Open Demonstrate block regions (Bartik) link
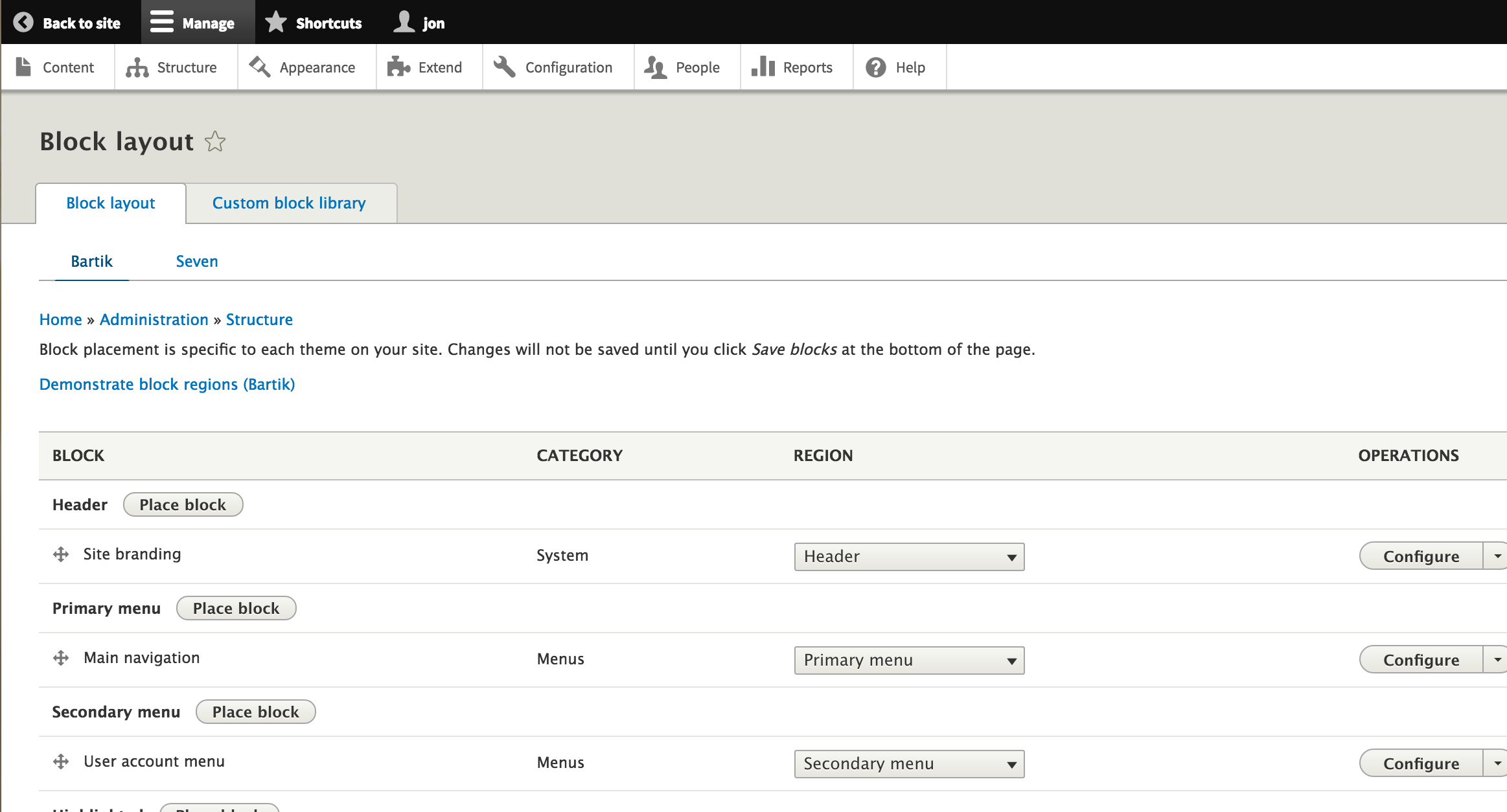The image size is (1507, 812). click(167, 385)
